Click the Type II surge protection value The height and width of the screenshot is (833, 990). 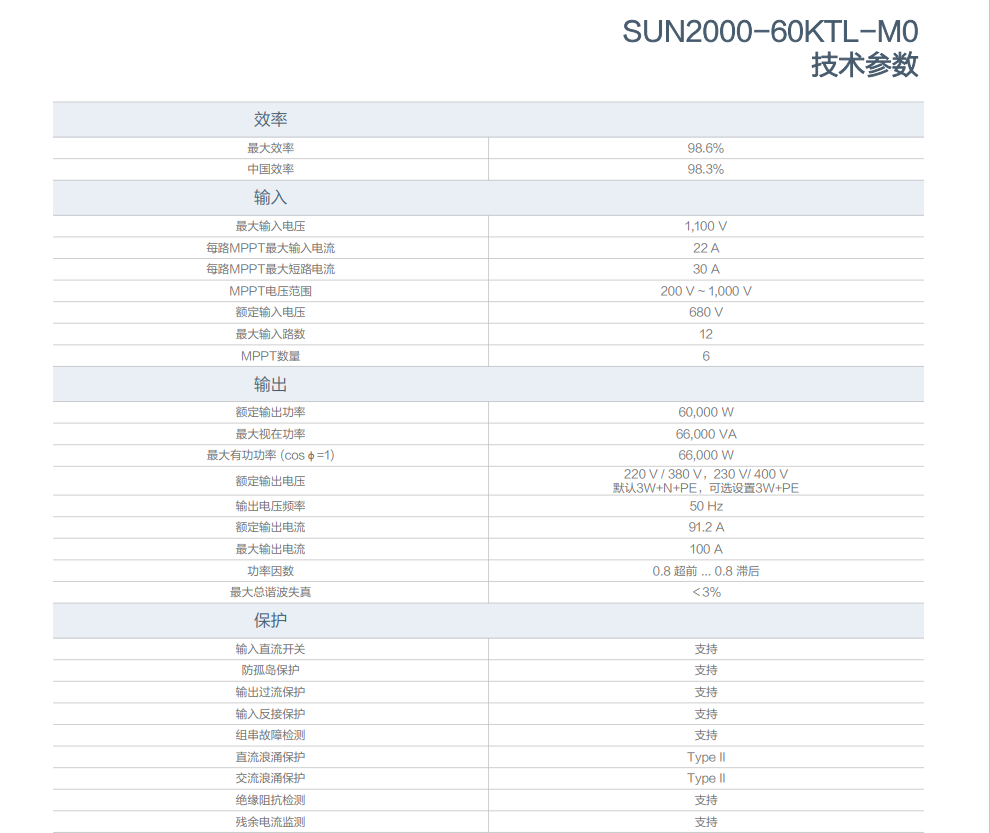[x=705, y=757]
